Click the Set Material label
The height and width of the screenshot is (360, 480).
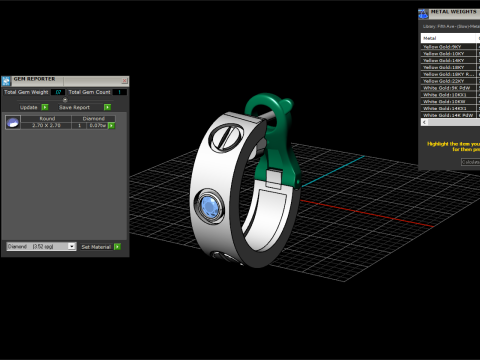[96, 247]
